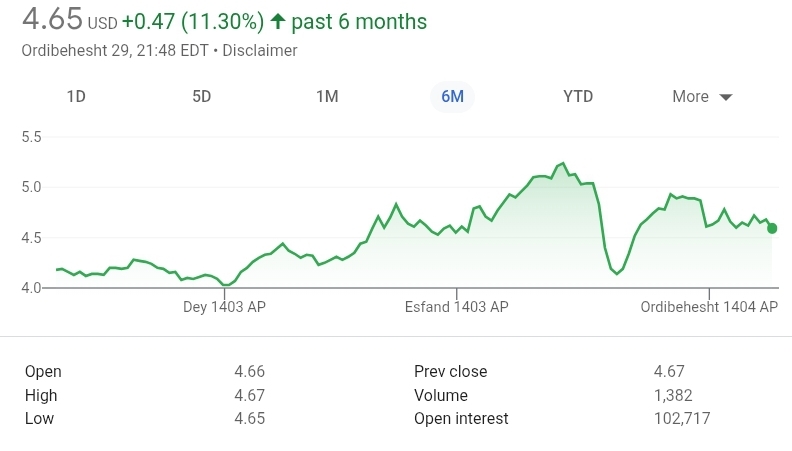Click the Ordibehesht 1404 AP axis label
The height and width of the screenshot is (451, 792).
tap(709, 307)
